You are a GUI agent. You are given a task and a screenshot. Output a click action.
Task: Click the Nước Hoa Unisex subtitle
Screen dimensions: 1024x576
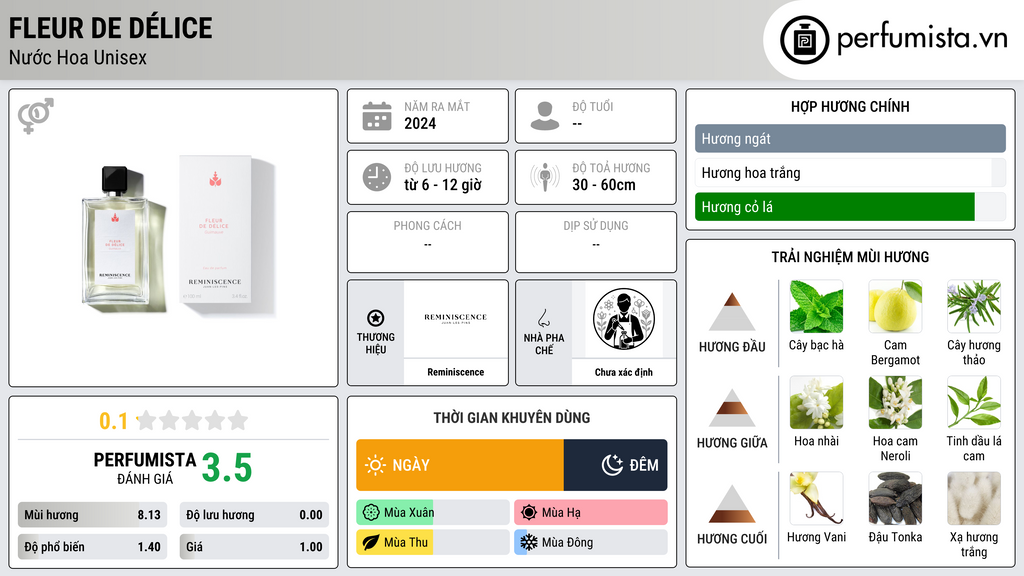coord(78,57)
